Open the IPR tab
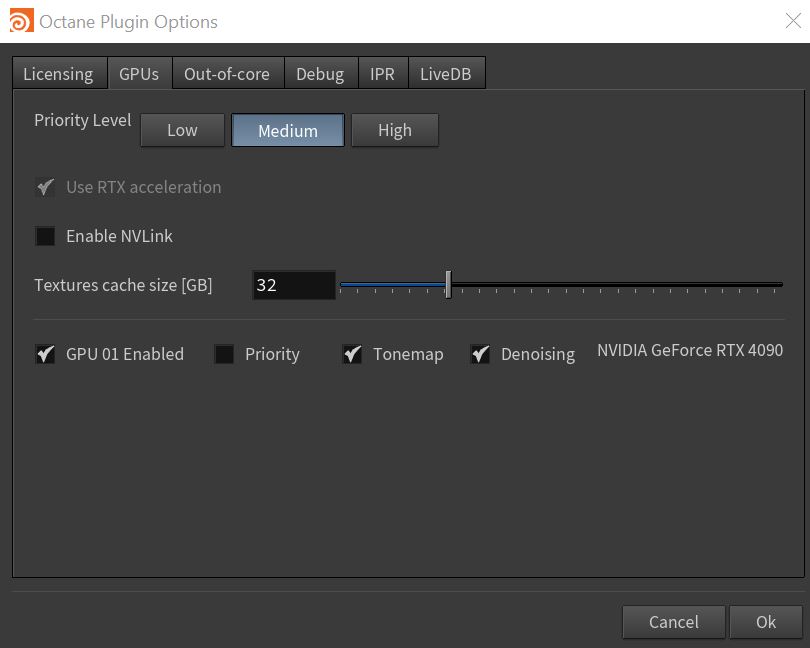810x648 pixels. (382, 74)
